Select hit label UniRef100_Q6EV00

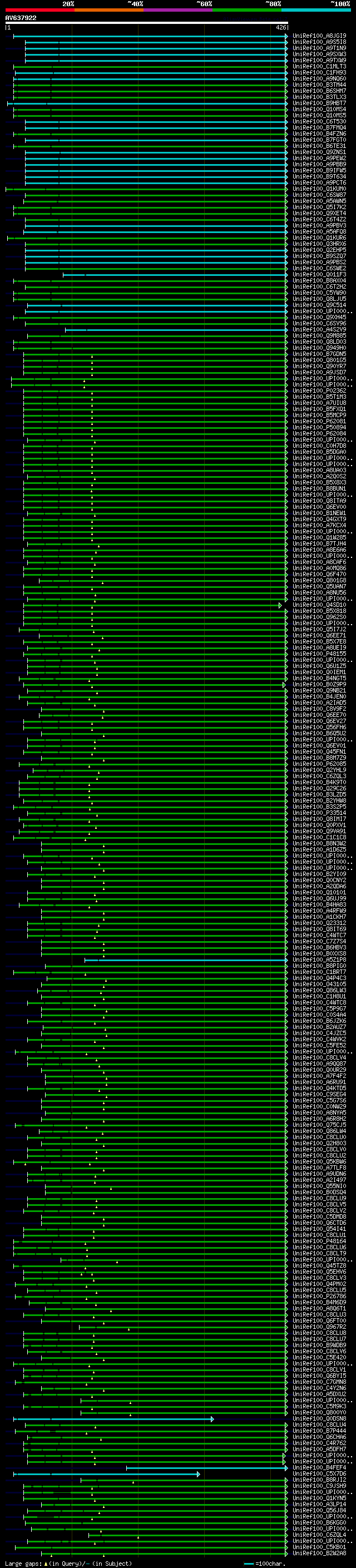[x=319, y=507]
